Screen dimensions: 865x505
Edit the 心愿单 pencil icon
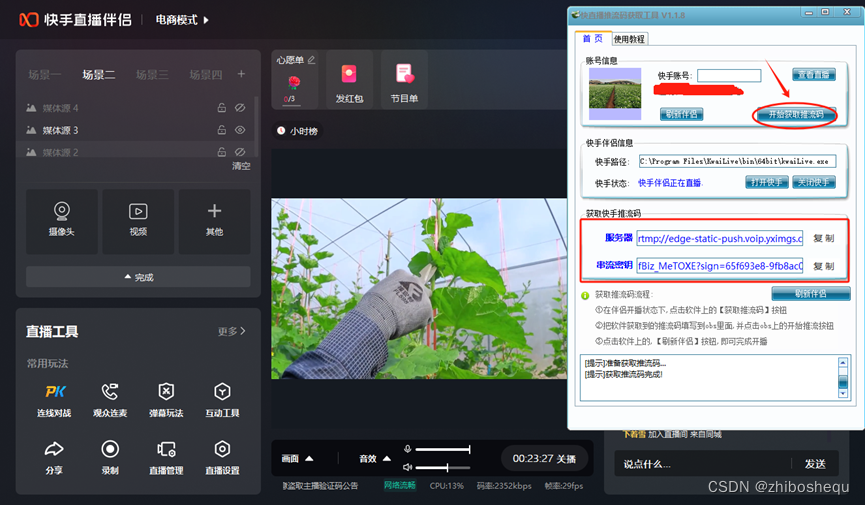click(x=312, y=60)
